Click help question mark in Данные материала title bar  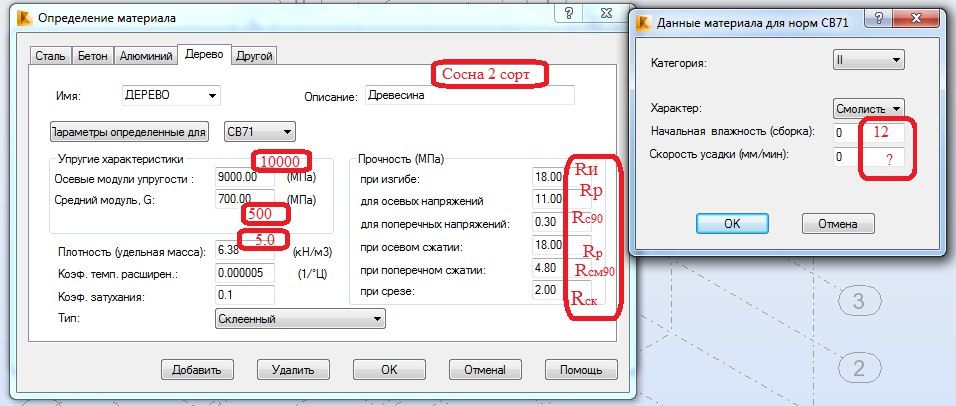tap(879, 19)
